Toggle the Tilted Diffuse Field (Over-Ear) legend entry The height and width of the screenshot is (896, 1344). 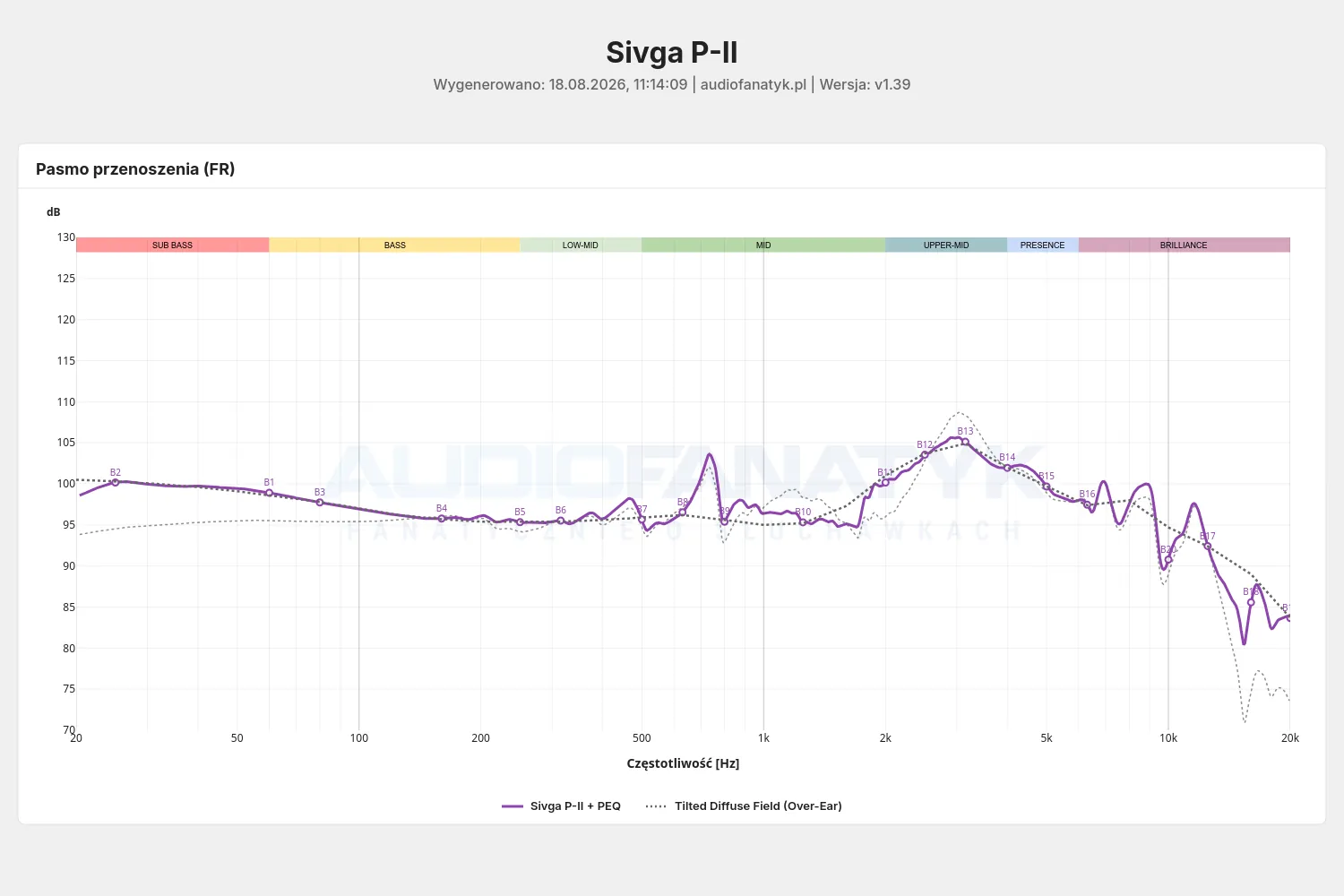coord(744,806)
